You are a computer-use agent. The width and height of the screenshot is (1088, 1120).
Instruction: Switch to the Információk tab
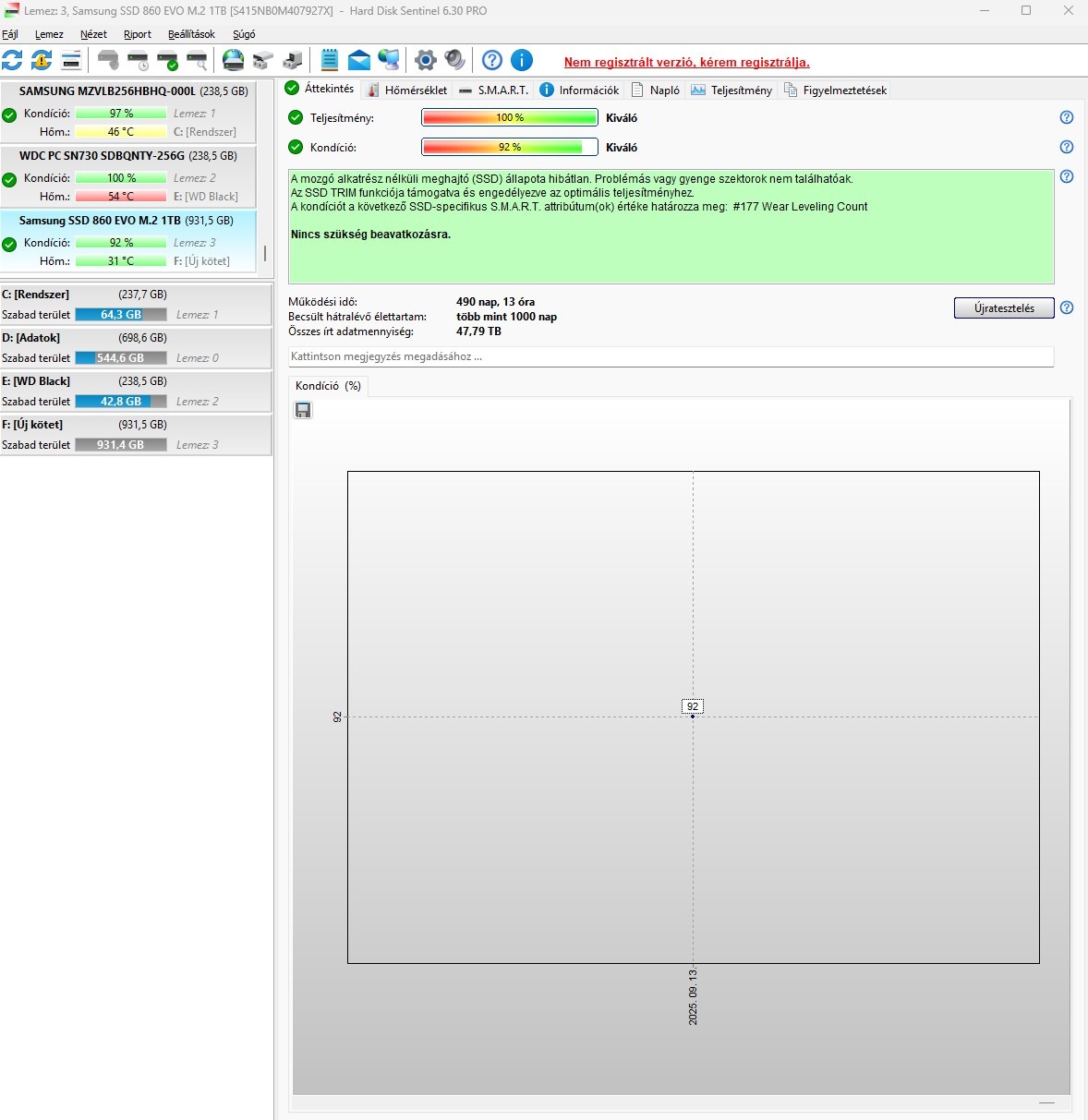(579, 90)
